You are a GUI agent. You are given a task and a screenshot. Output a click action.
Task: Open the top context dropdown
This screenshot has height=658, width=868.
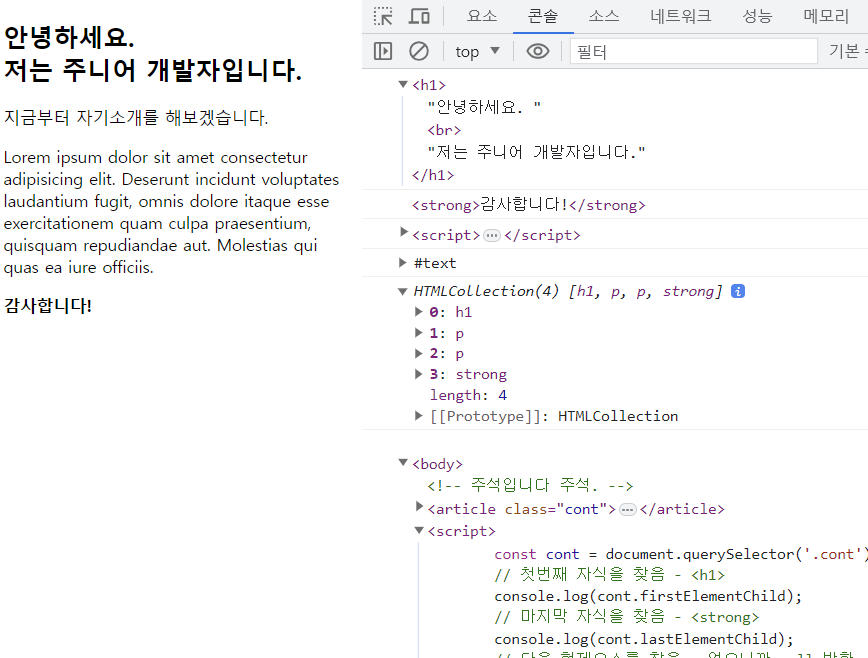pyautogui.click(x=477, y=51)
